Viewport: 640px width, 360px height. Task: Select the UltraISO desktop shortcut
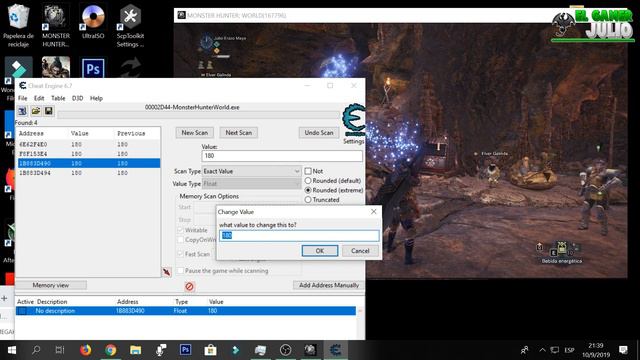click(x=93, y=22)
